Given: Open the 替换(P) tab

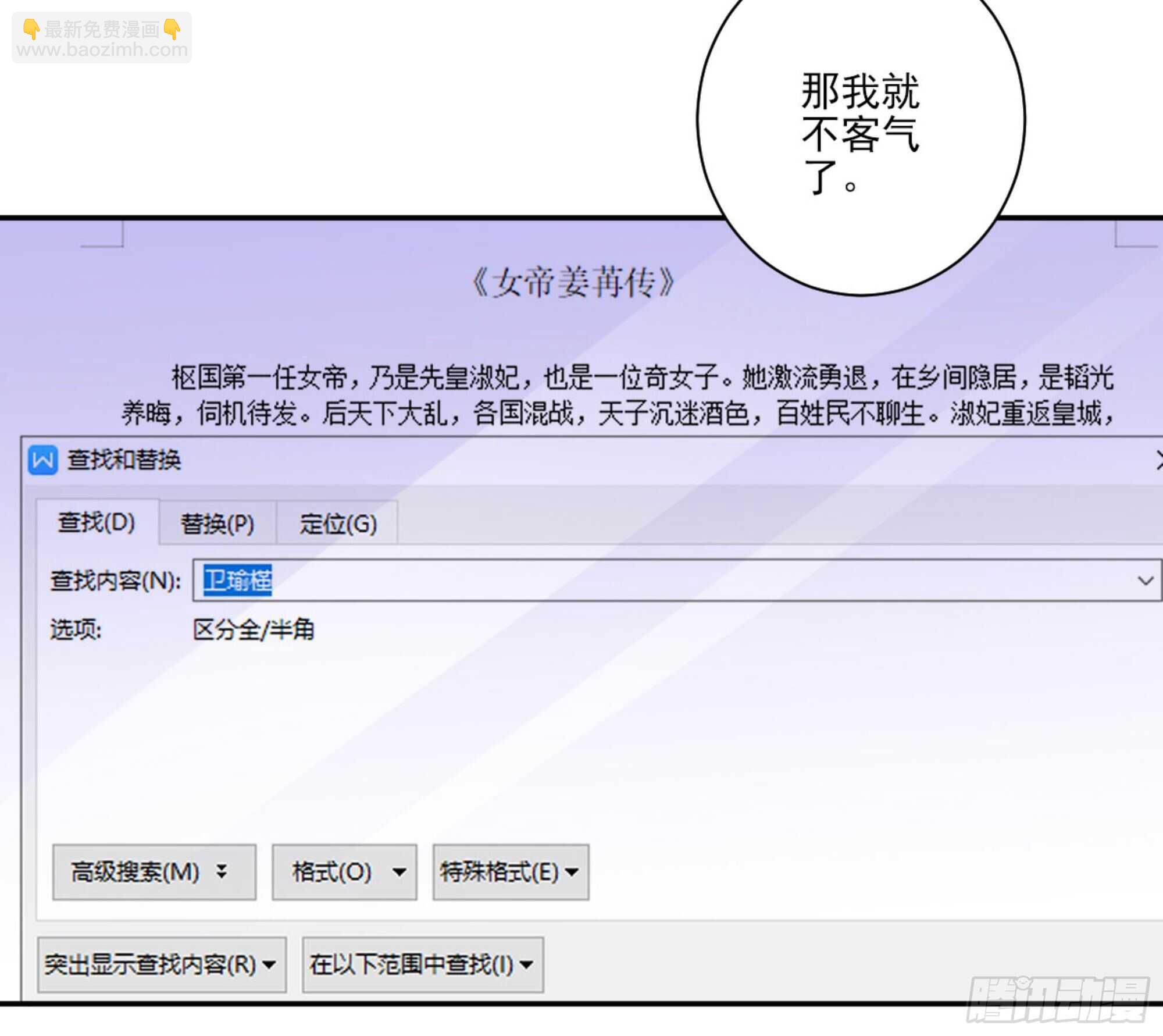Looking at the screenshot, I should coord(217,524).
